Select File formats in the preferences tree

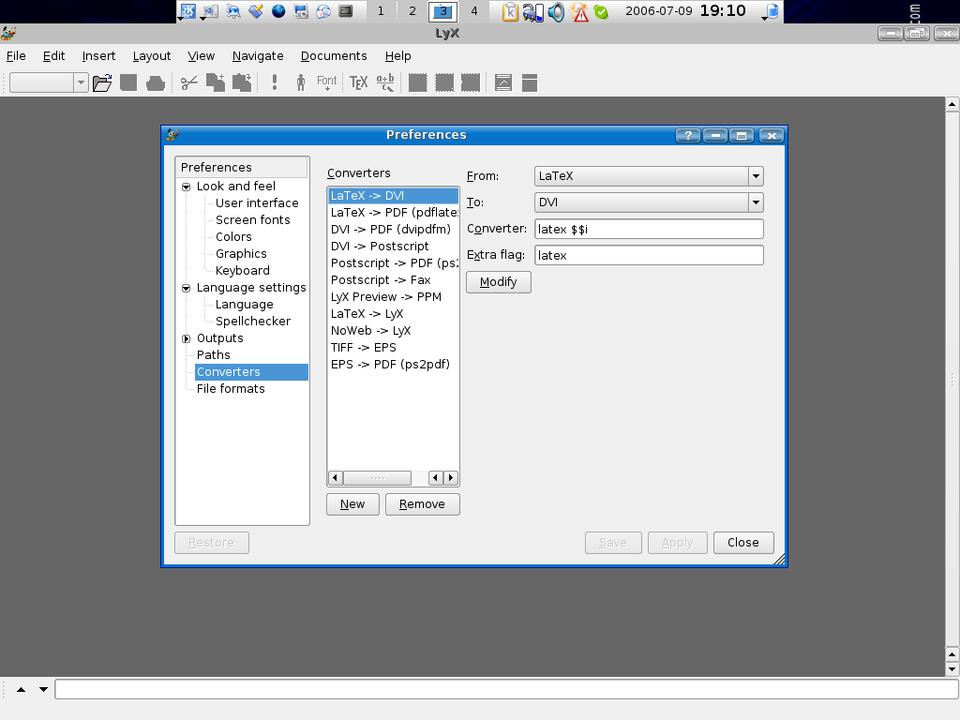[x=231, y=389]
